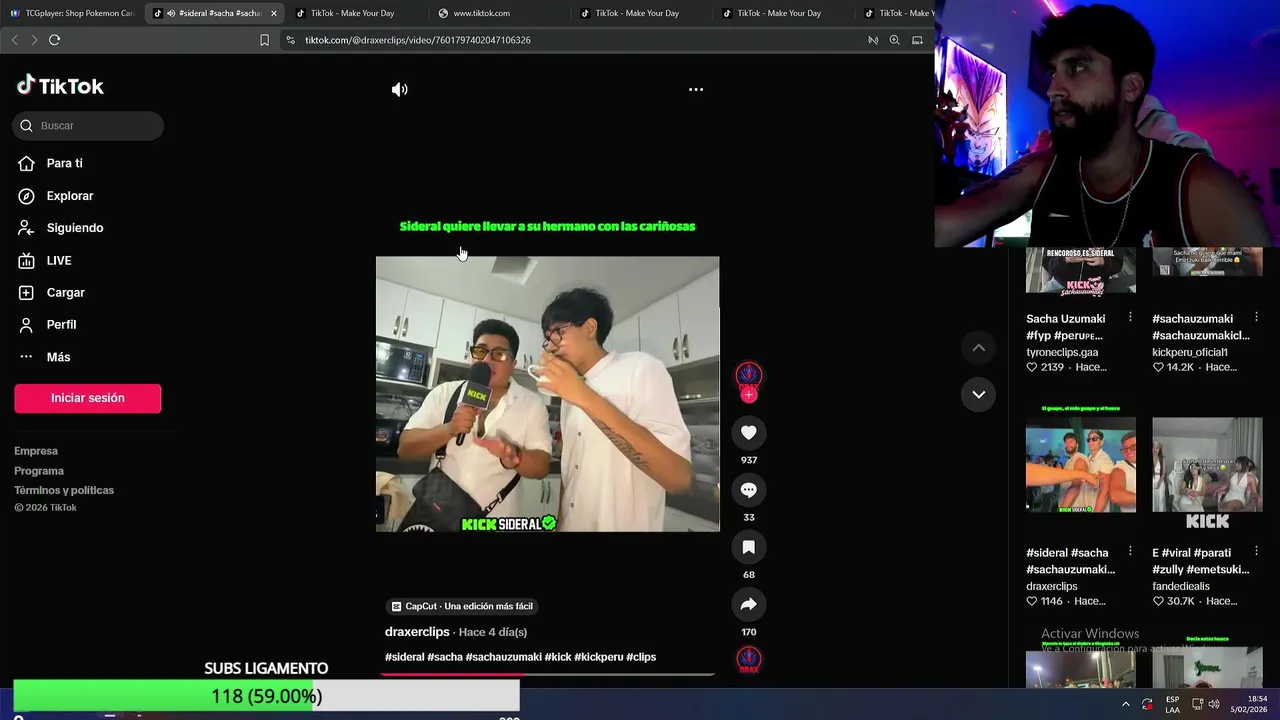Like the video with the heart icon
The image size is (1280, 720).
coord(749,432)
